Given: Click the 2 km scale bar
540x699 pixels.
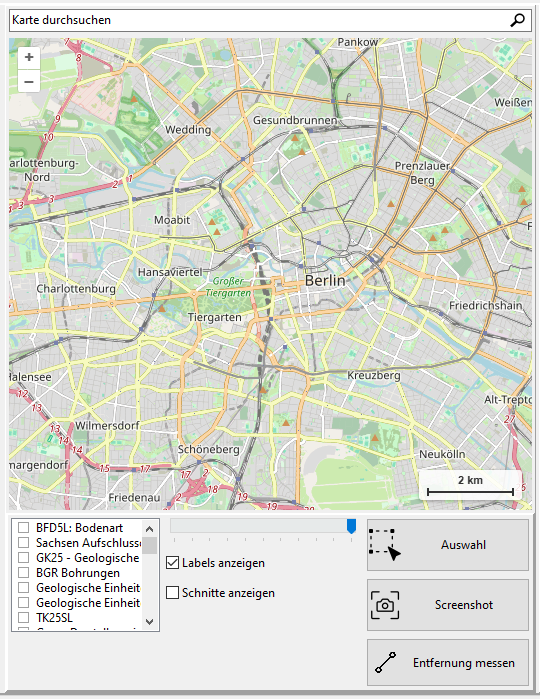Looking at the screenshot, I should pyautogui.click(x=470, y=485).
